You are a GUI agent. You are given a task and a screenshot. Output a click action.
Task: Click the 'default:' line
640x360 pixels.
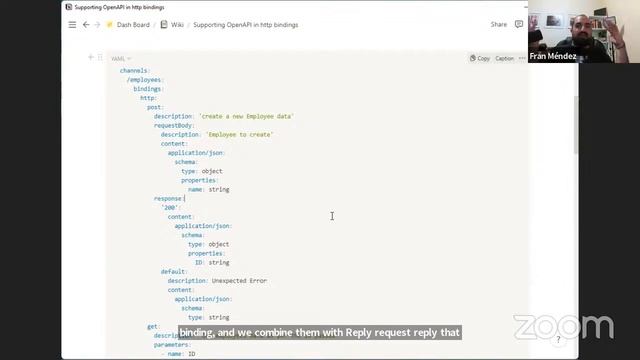(174, 271)
